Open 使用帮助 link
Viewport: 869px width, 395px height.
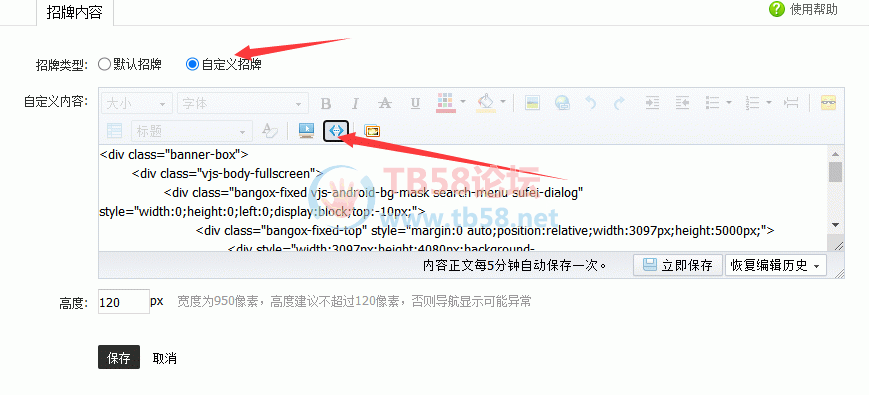point(813,9)
